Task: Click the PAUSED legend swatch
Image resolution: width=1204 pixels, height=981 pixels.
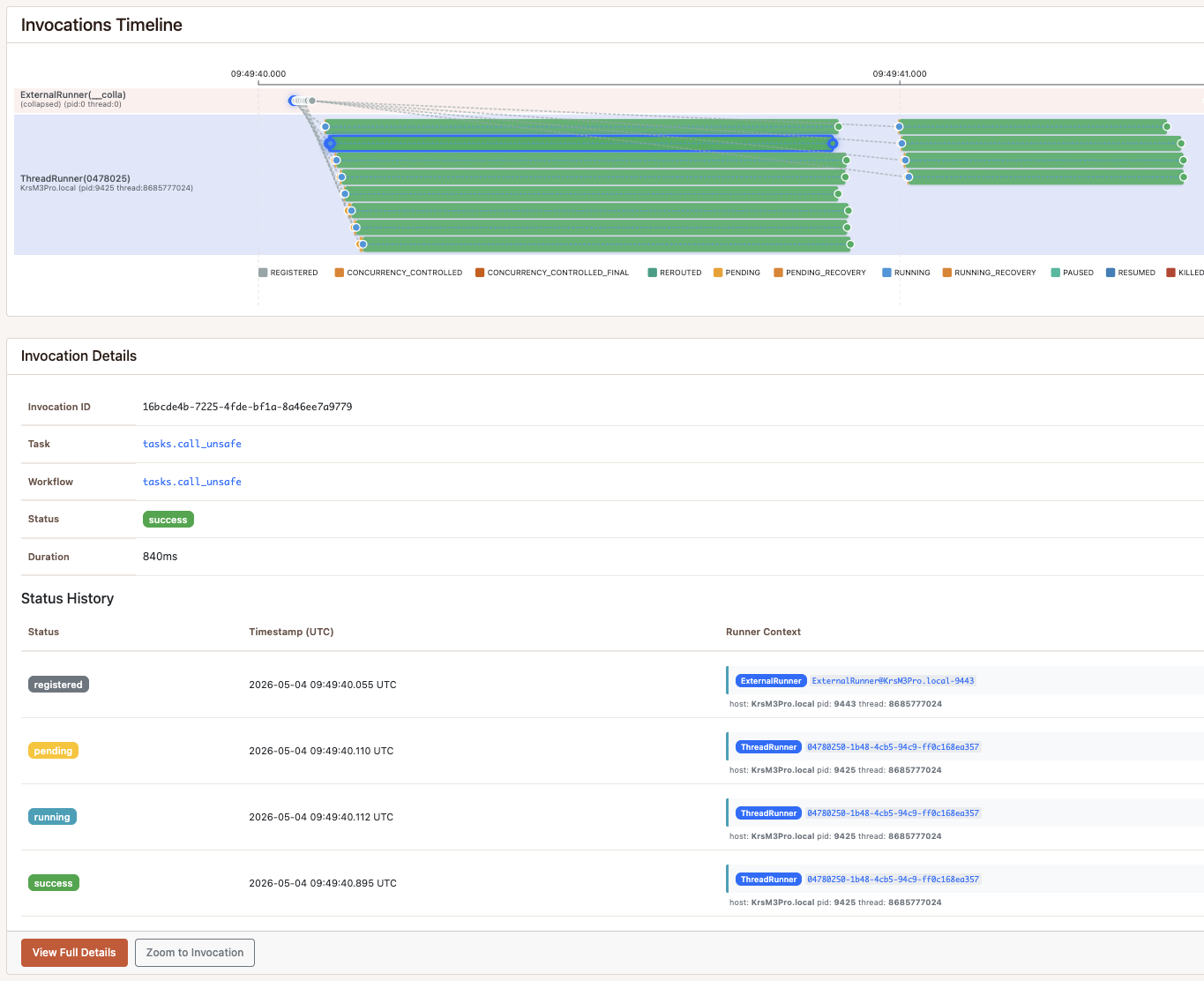Action: [1056, 273]
